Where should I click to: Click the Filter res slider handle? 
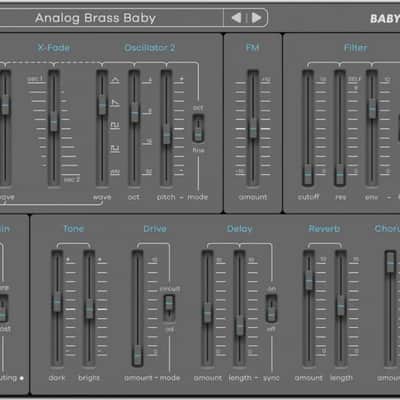[x=340, y=174]
